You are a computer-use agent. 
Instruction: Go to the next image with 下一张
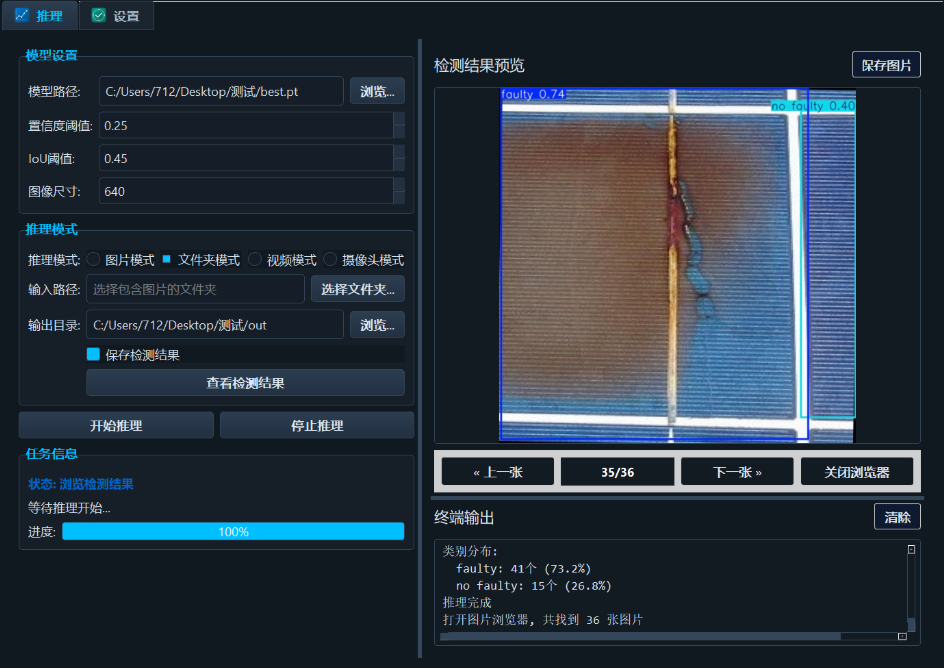tap(737, 471)
